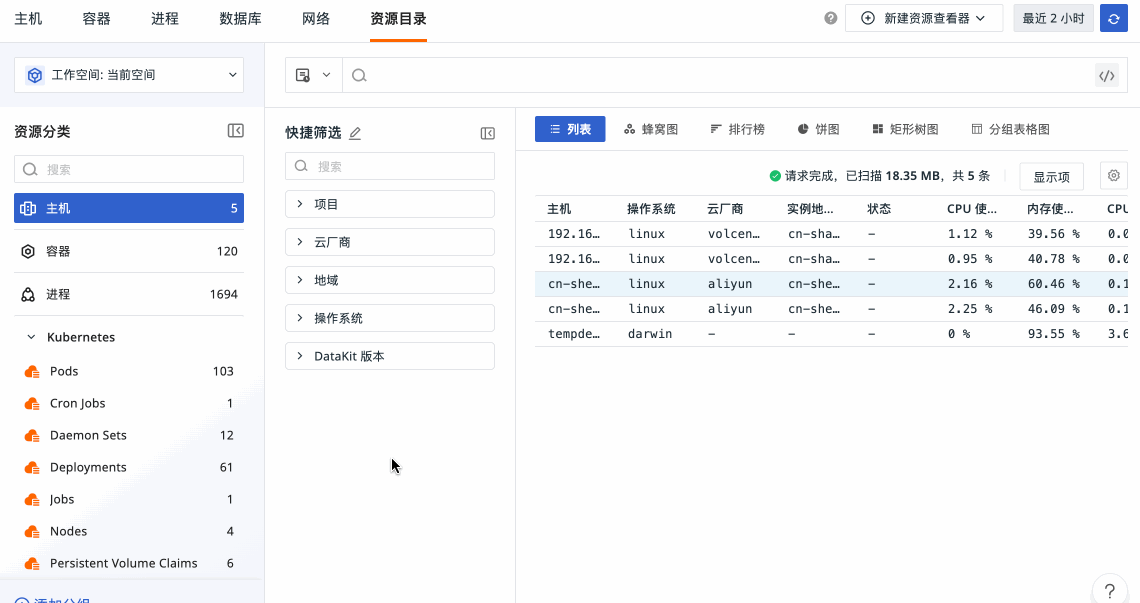Open the 最近 2 小时 time range picker
Image resolution: width=1140 pixels, height=603 pixels.
click(1052, 18)
